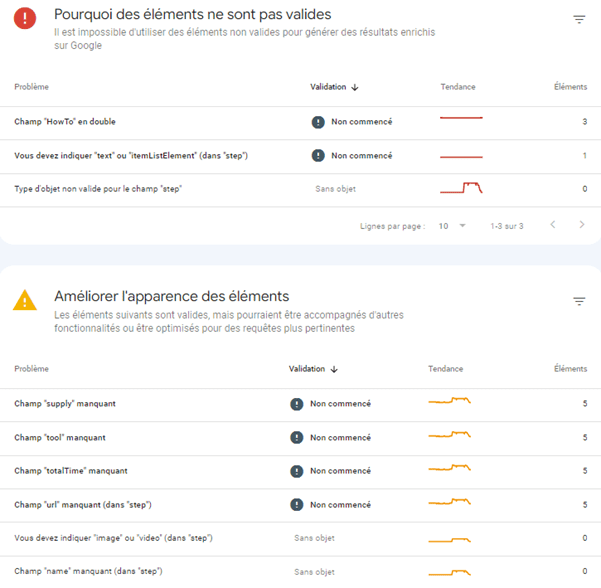This screenshot has height=588, width=601.
Task: Open the lines per page dropdown
Action: (452, 226)
